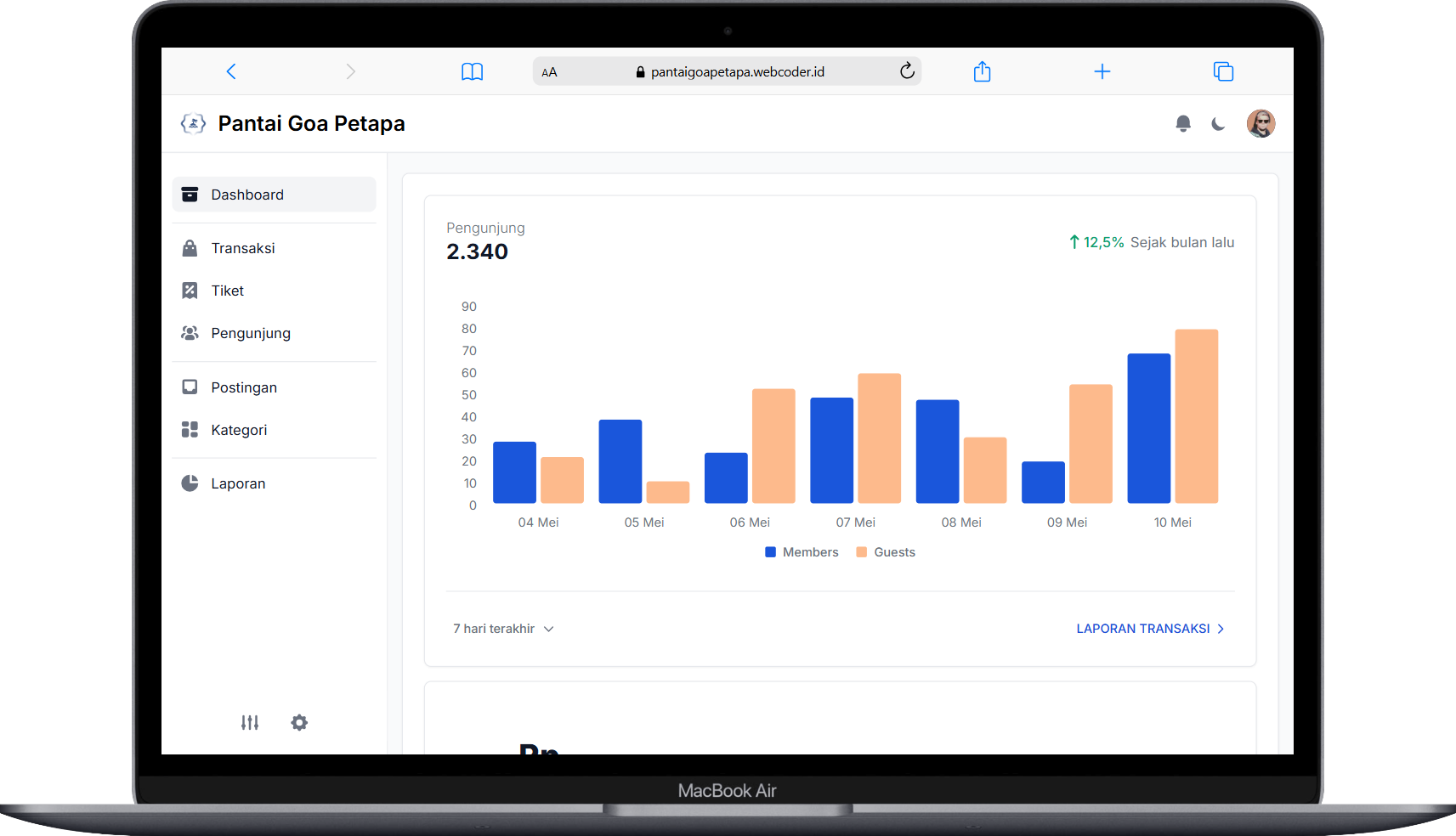Add a new tab with the plus icon
This screenshot has height=836, width=1456.
1102,71
